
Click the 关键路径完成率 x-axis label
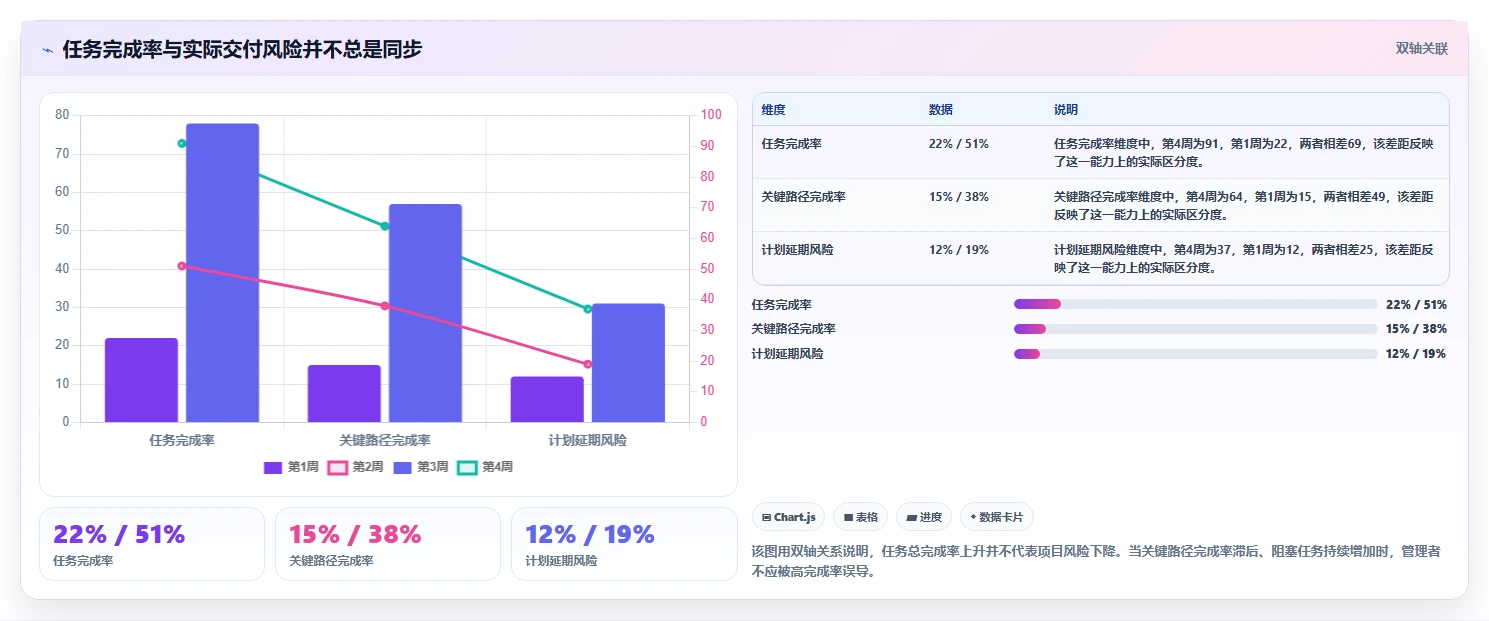coord(385,440)
